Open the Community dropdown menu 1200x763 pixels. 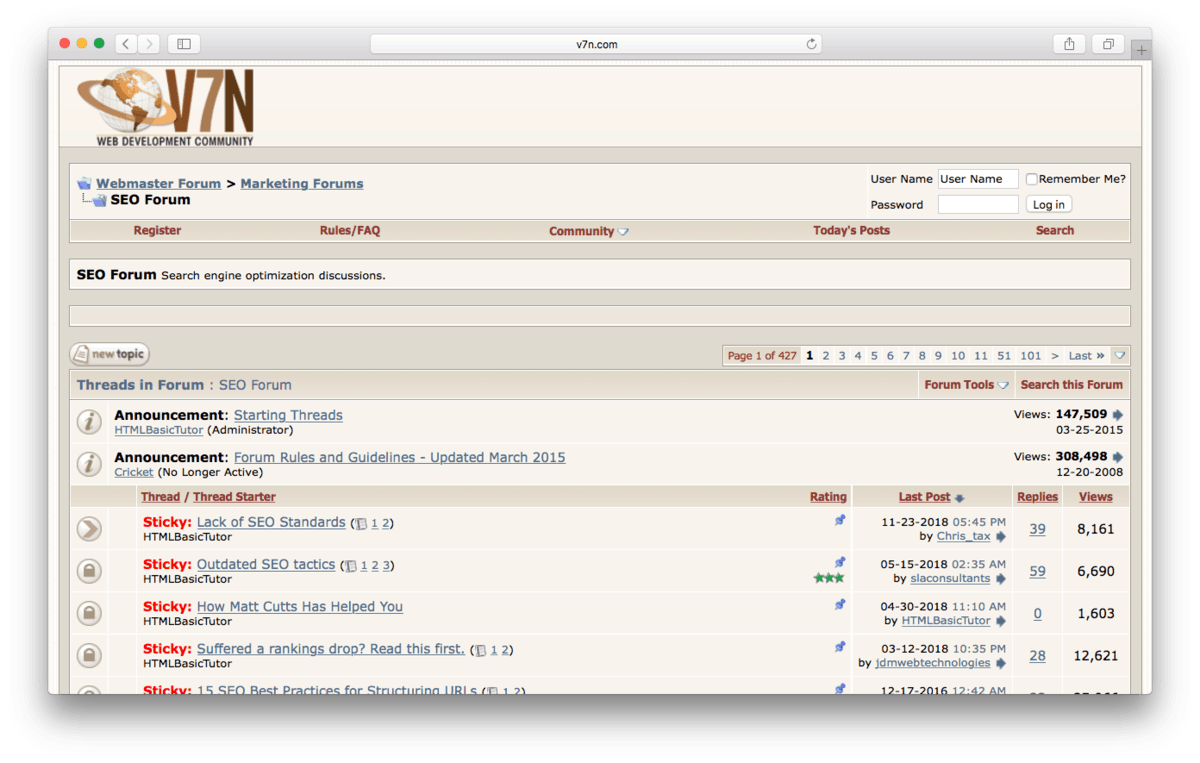(x=588, y=231)
